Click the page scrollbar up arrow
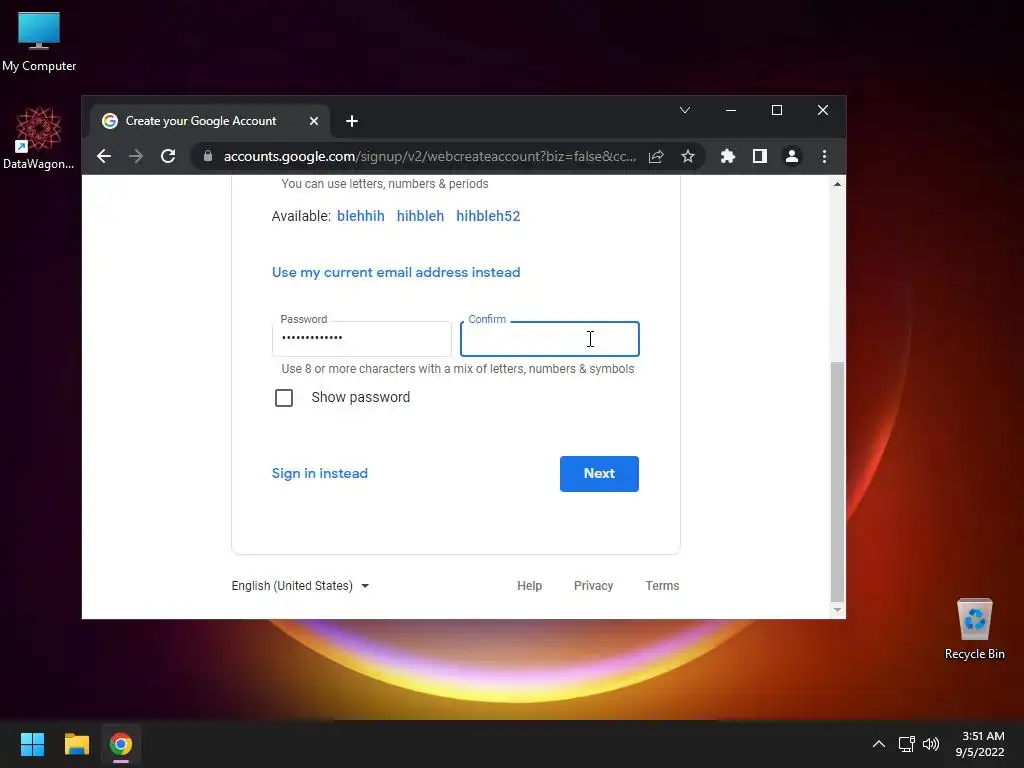 [x=837, y=184]
